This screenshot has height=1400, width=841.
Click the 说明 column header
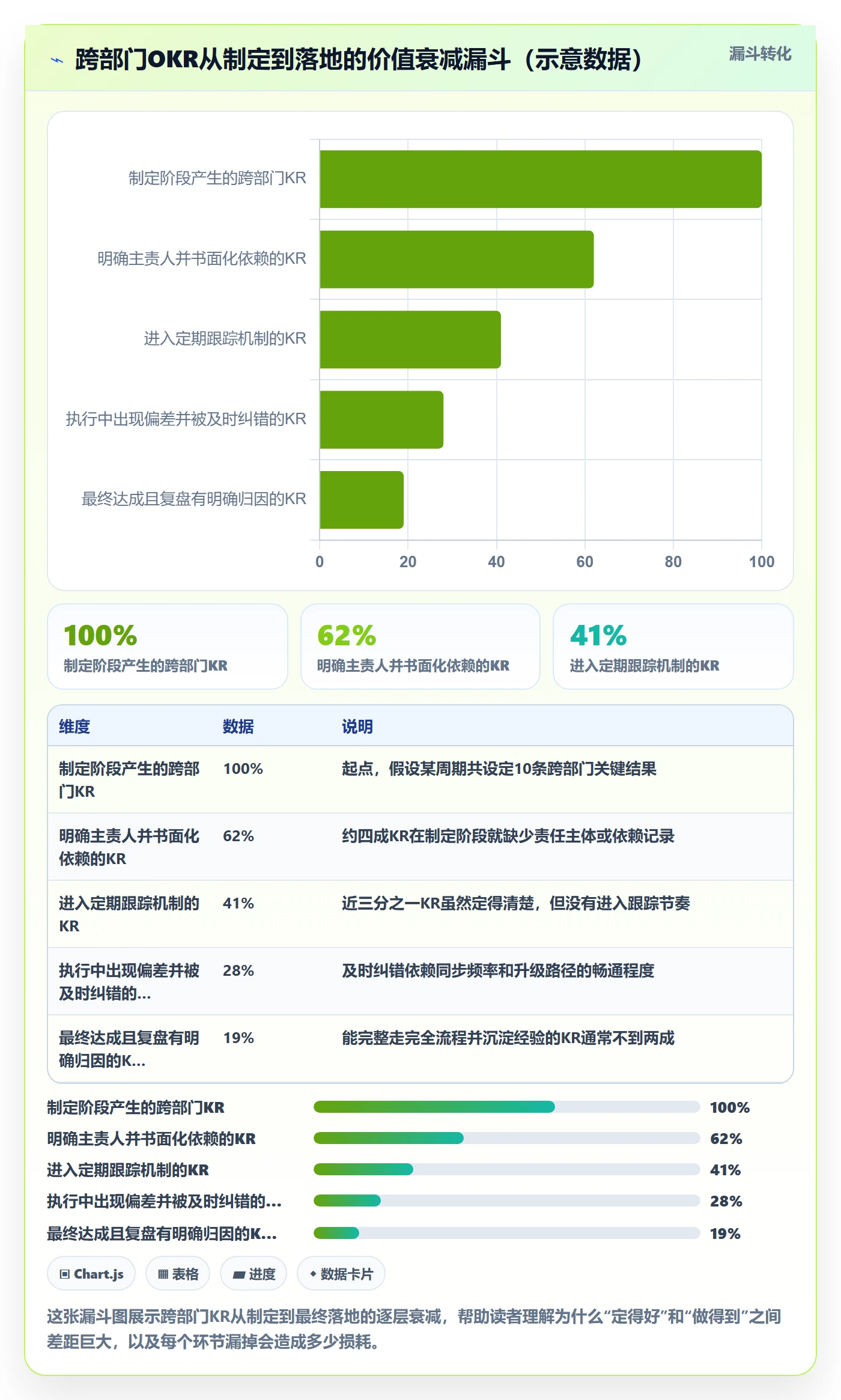pyautogui.click(x=357, y=726)
